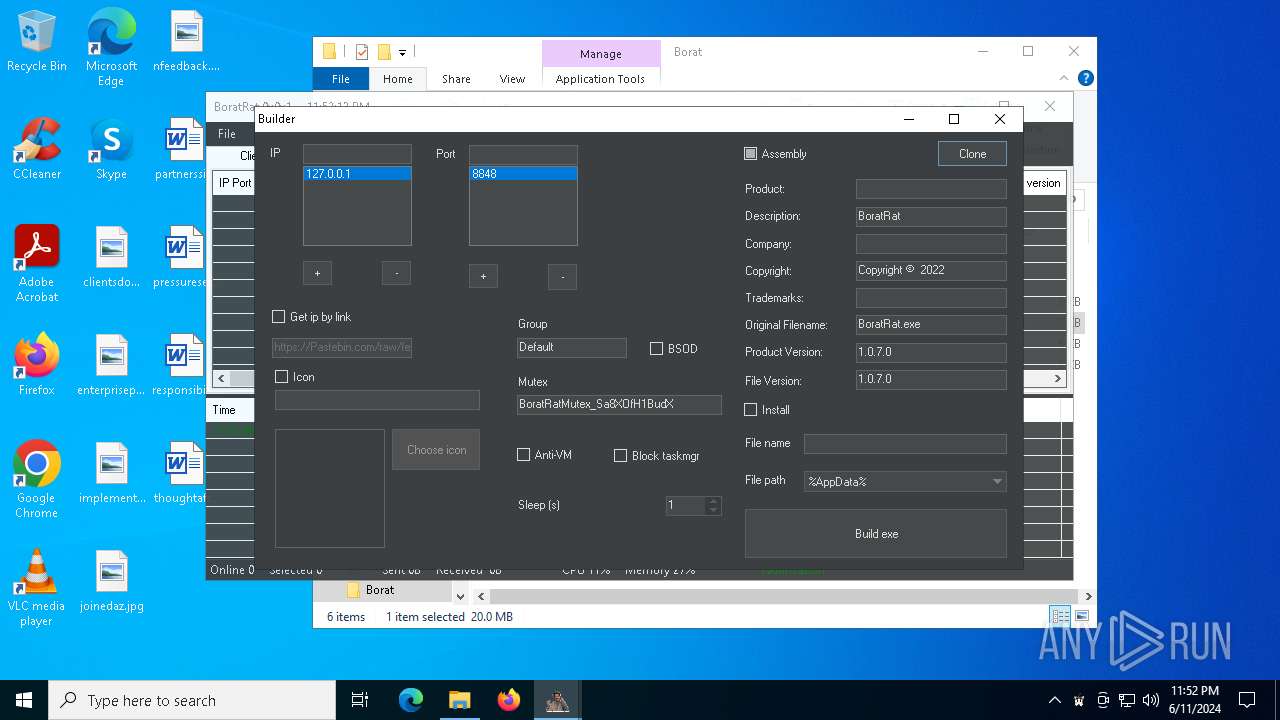Add a port with plus button
This screenshot has width=1280, height=720.
click(x=483, y=277)
